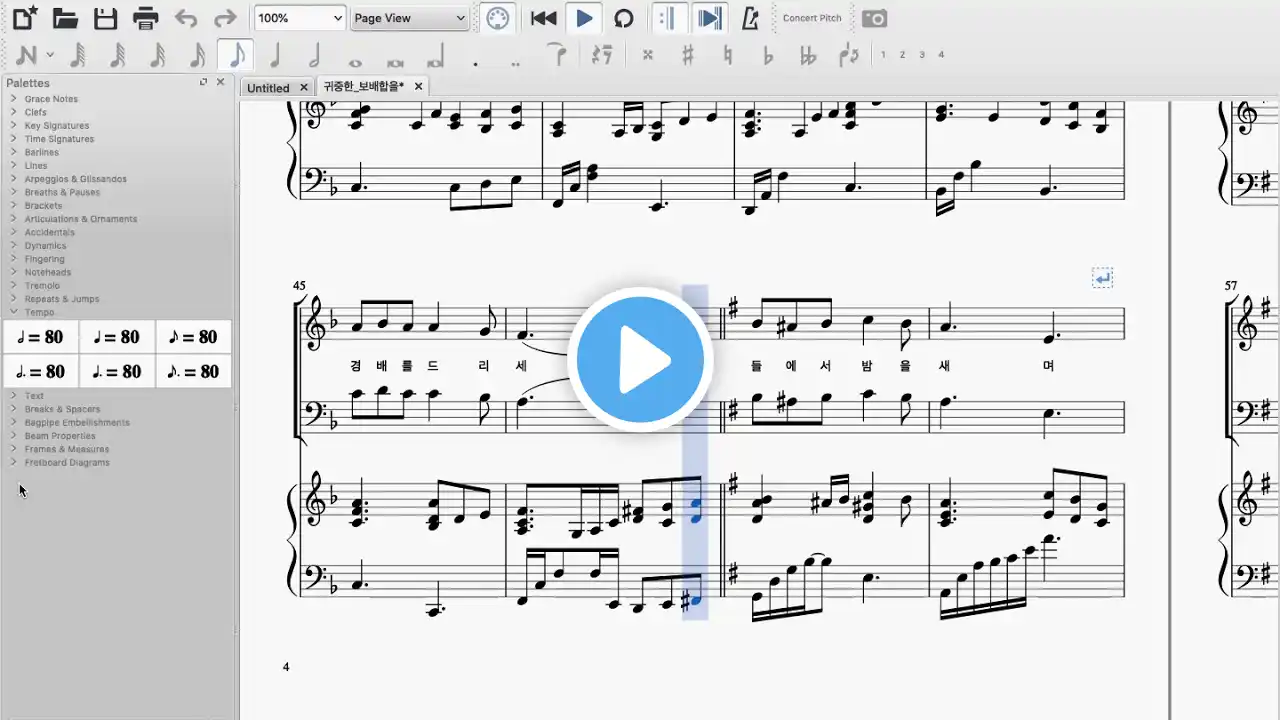Print the score with the printer icon

[x=146, y=17]
